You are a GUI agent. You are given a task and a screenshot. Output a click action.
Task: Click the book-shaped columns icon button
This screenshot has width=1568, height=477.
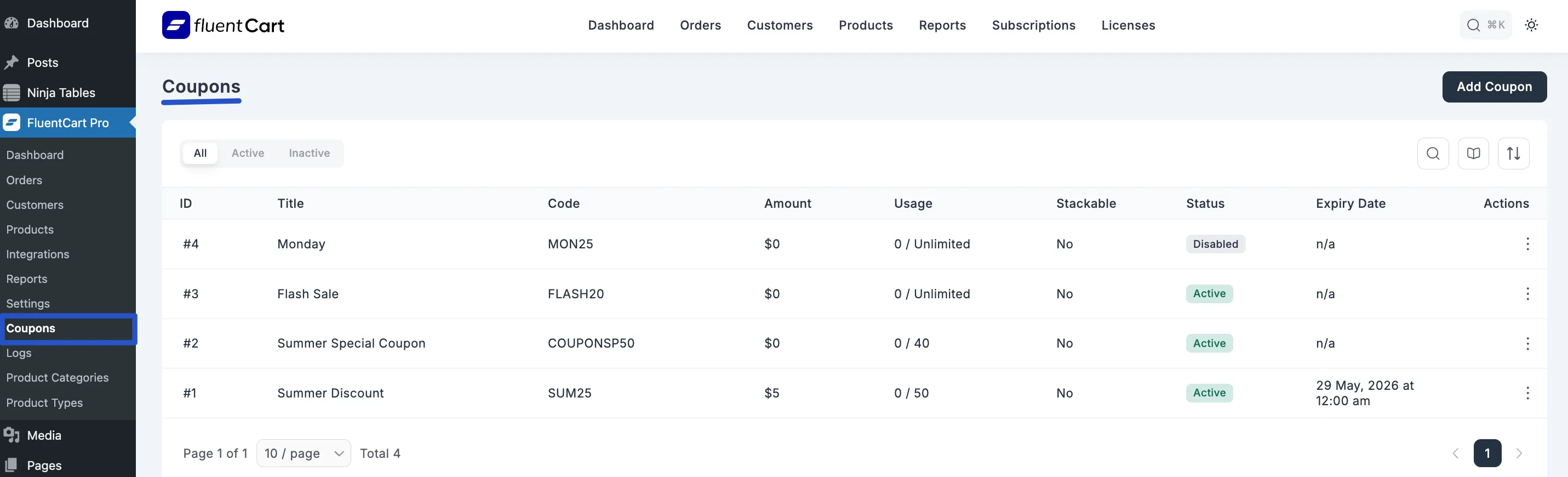(x=1473, y=154)
